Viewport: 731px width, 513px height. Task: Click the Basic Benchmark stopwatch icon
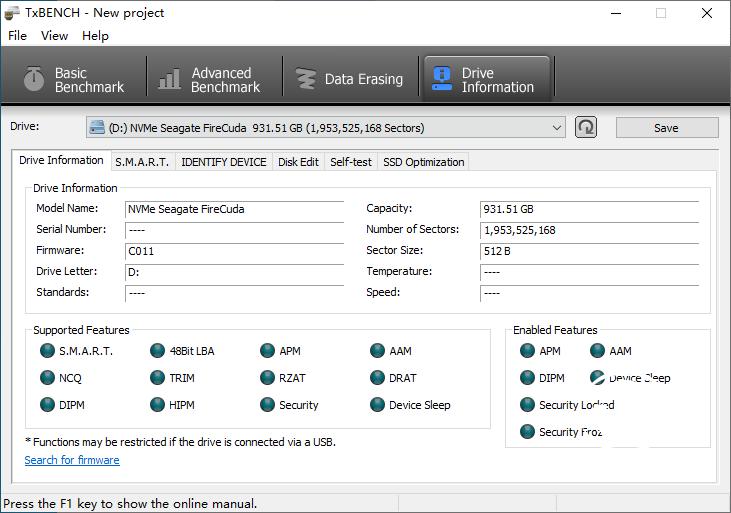[x=34, y=78]
